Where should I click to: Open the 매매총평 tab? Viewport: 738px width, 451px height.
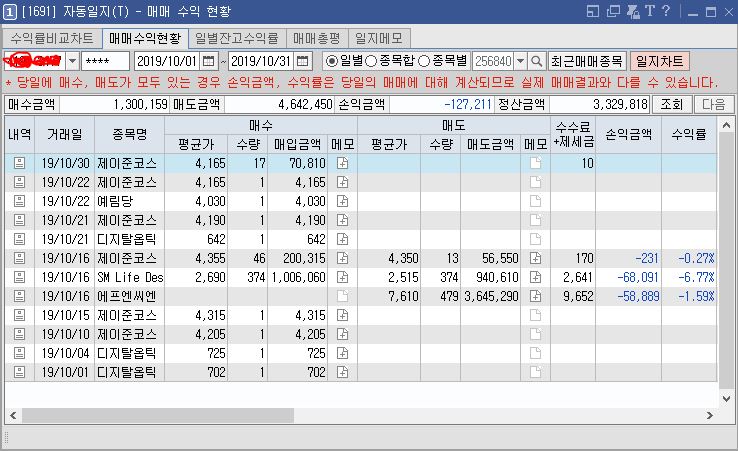click(x=316, y=38)
